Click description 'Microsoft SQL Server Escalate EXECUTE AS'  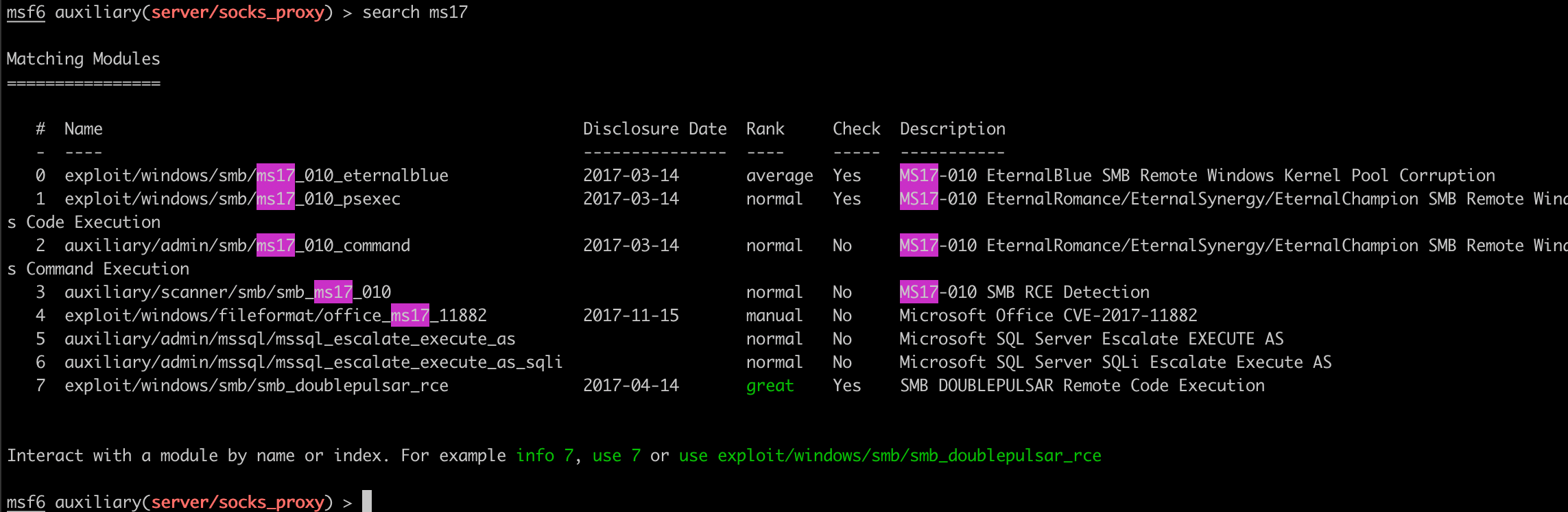pos(1091,339)
